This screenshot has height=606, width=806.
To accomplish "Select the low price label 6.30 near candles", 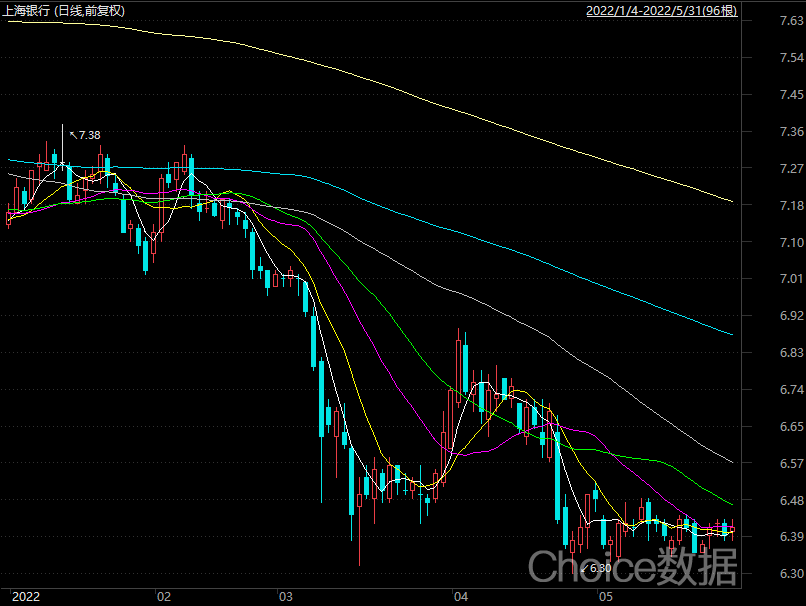I will [600, 568].
